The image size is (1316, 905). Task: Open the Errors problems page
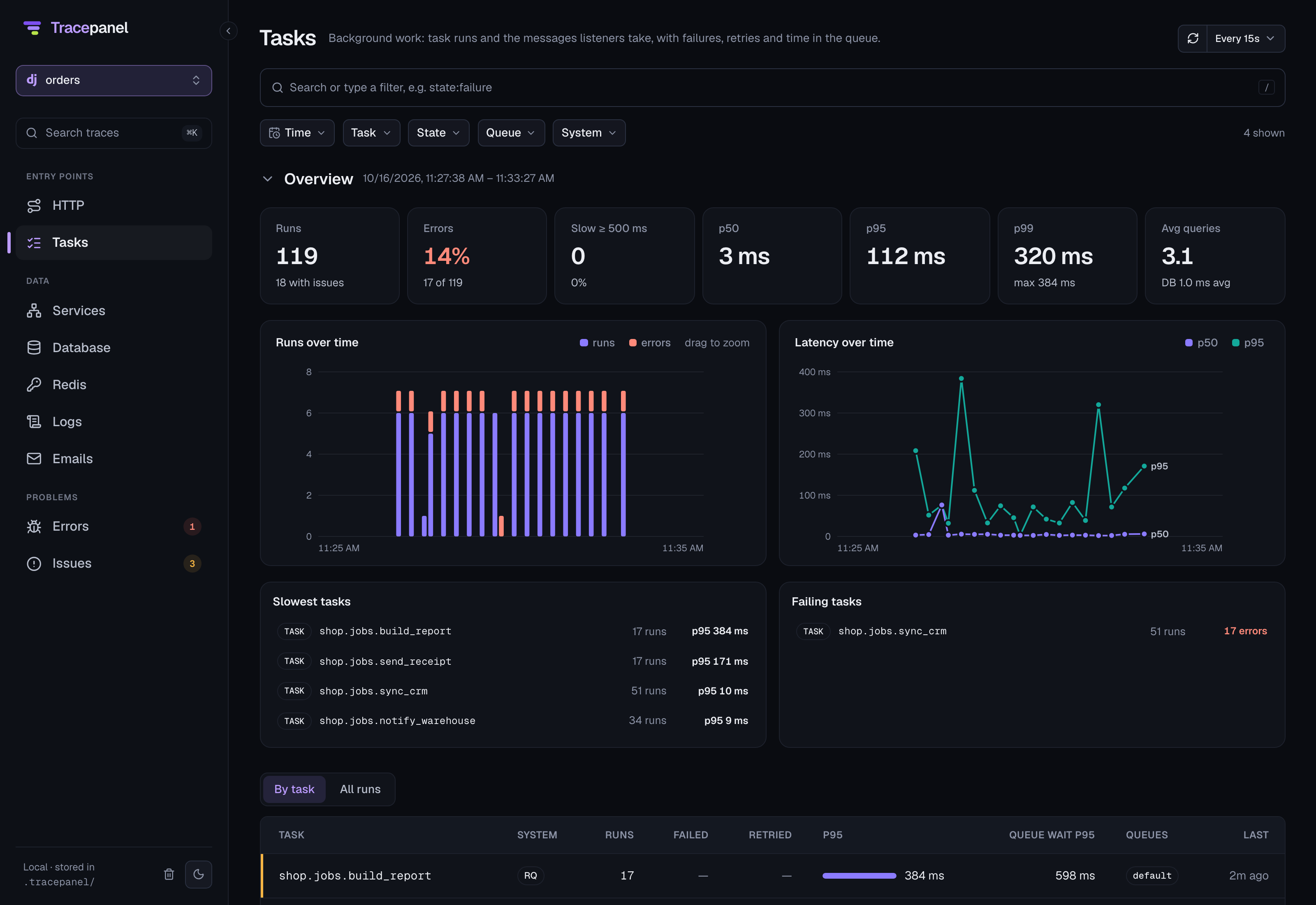coord(114,526)
